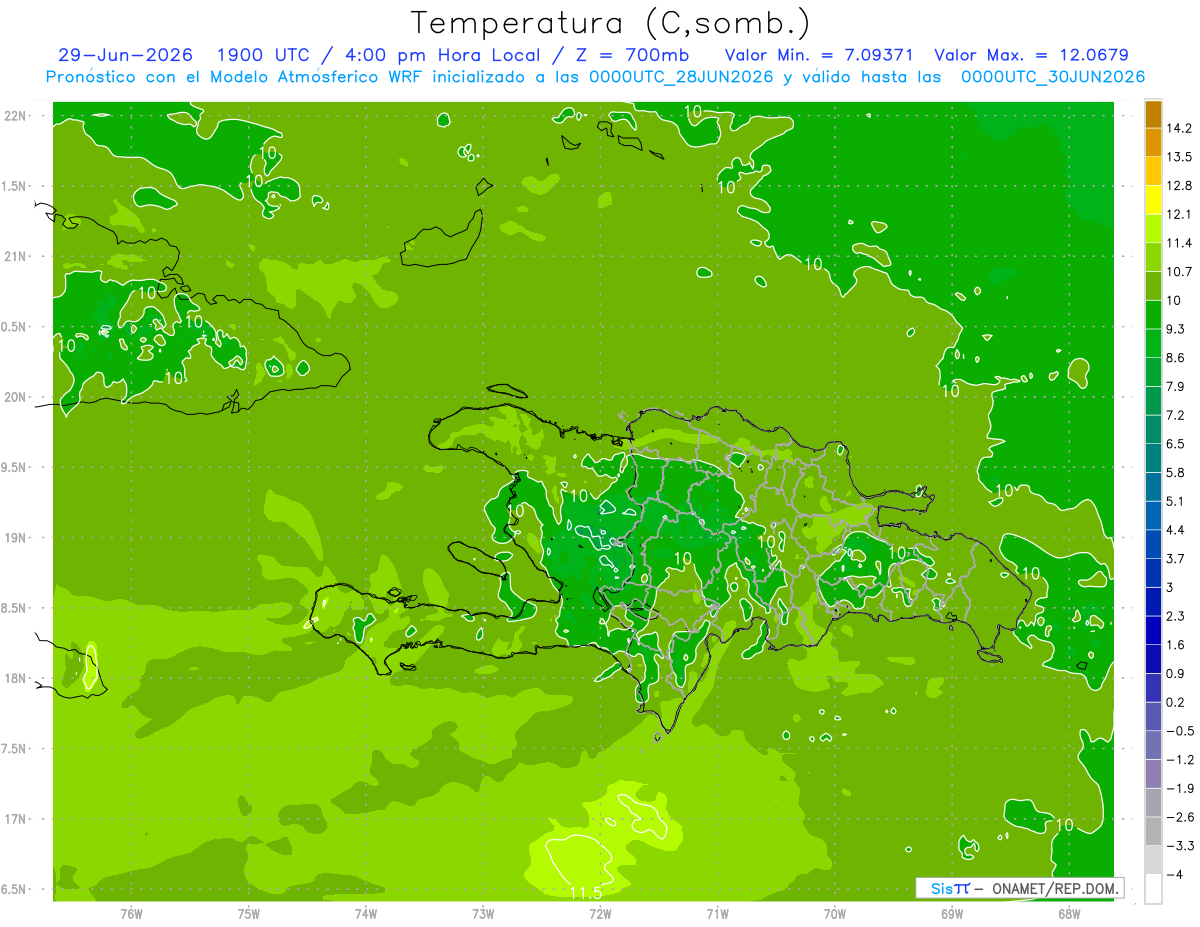
Task: Click the '71W' longitude axis label
Action: pos(717,914)
